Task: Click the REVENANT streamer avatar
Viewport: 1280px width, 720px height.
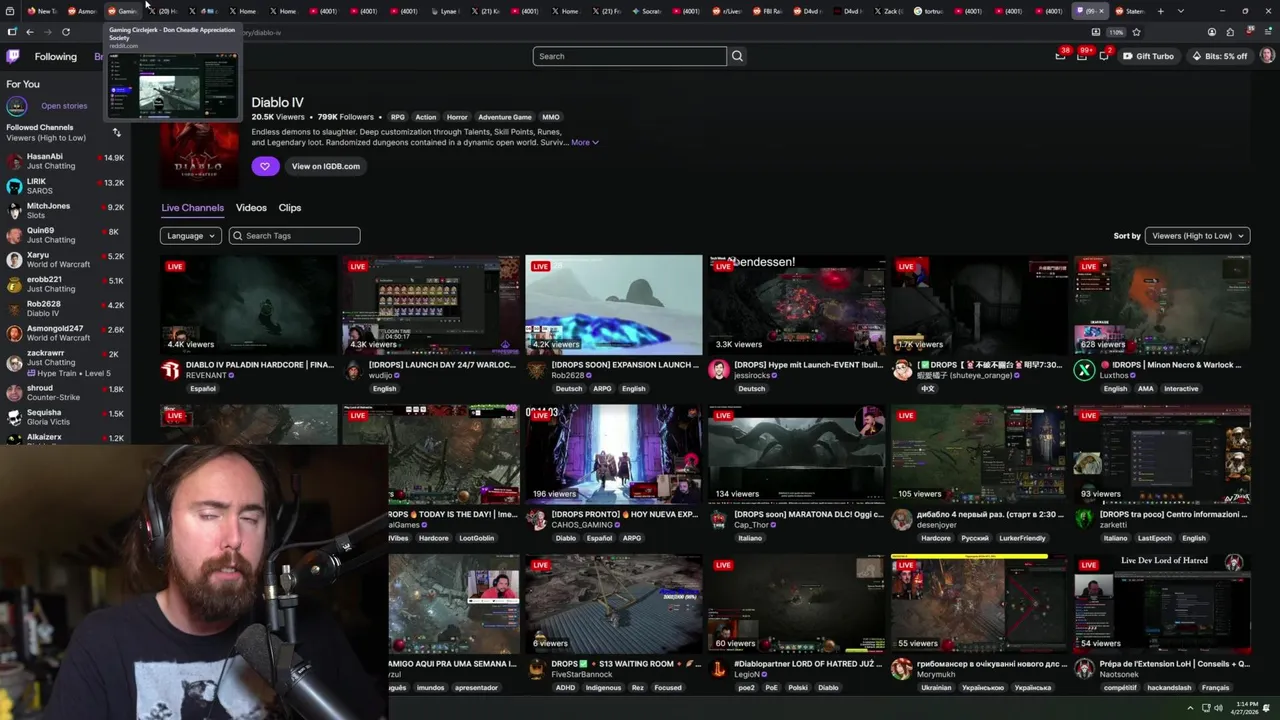Action: [170, 371]
